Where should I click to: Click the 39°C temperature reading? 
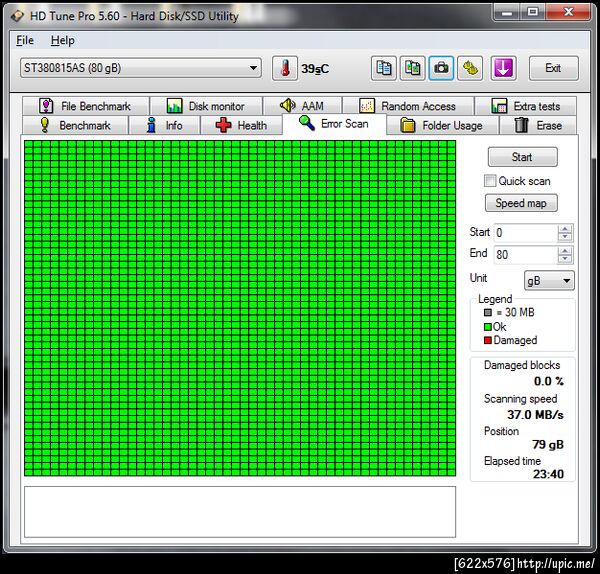pos(315,69)
